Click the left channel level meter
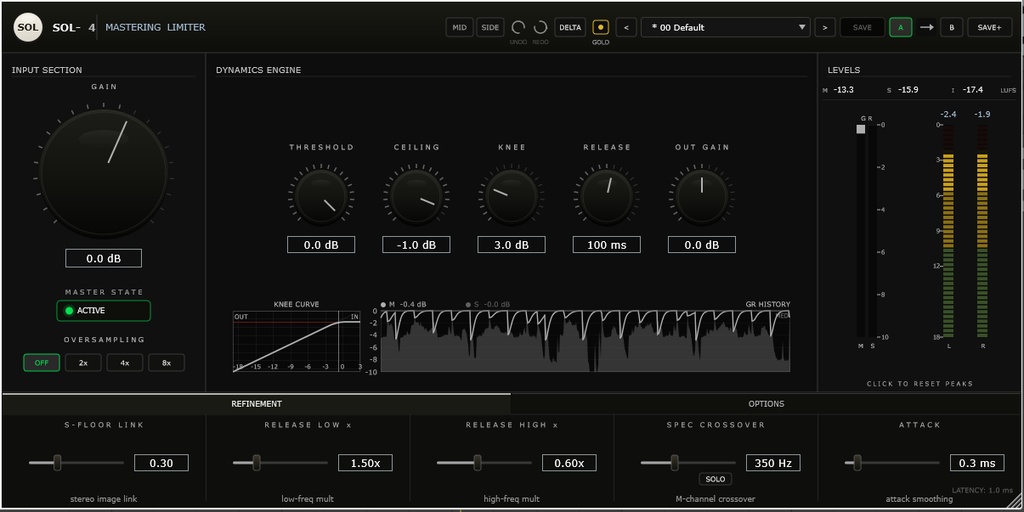The height and width of the screenshot is (512, 1024). (948, 231)
